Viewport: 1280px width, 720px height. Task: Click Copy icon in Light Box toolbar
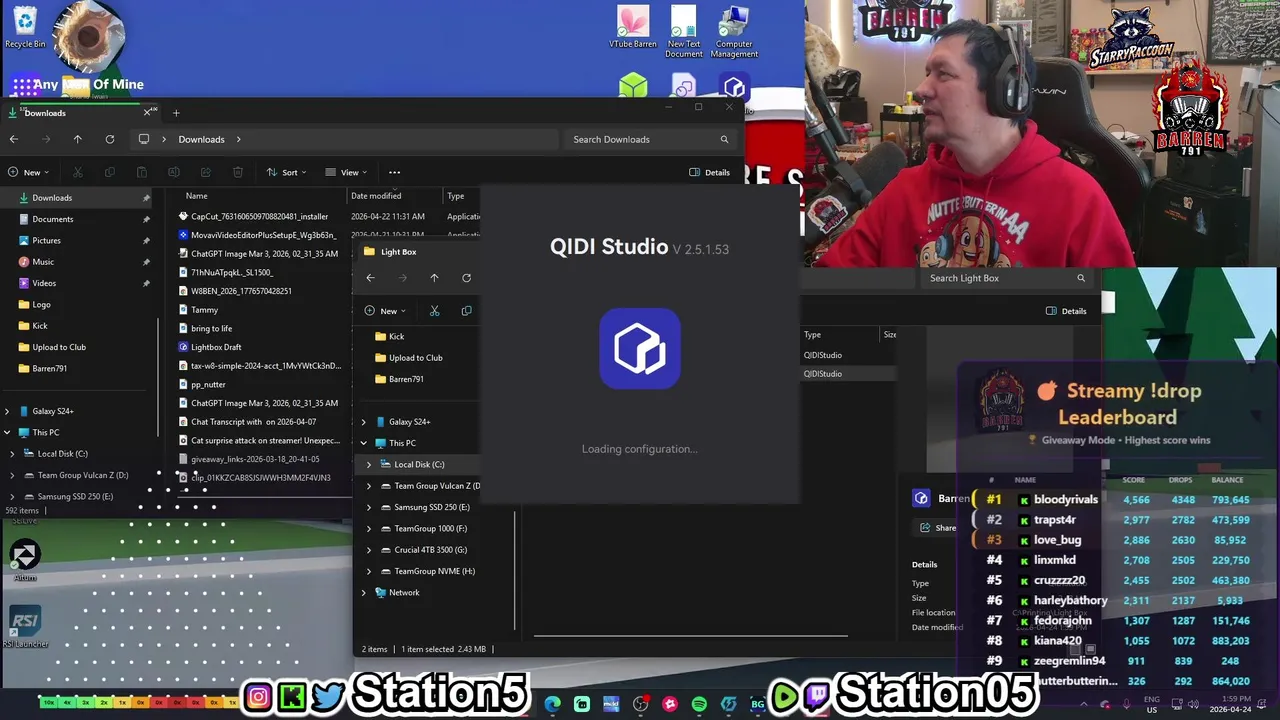pyautogui.click(x=466, y=311)
